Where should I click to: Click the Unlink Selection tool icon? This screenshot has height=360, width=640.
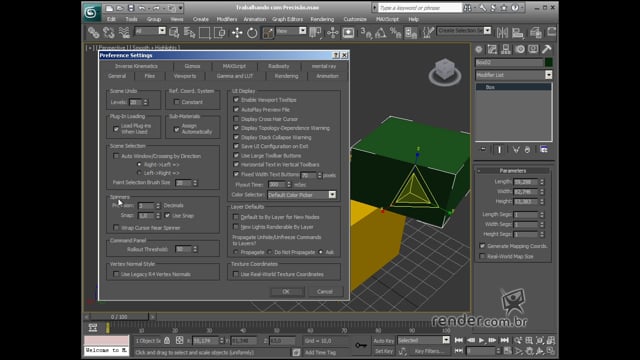pos(109,33)
